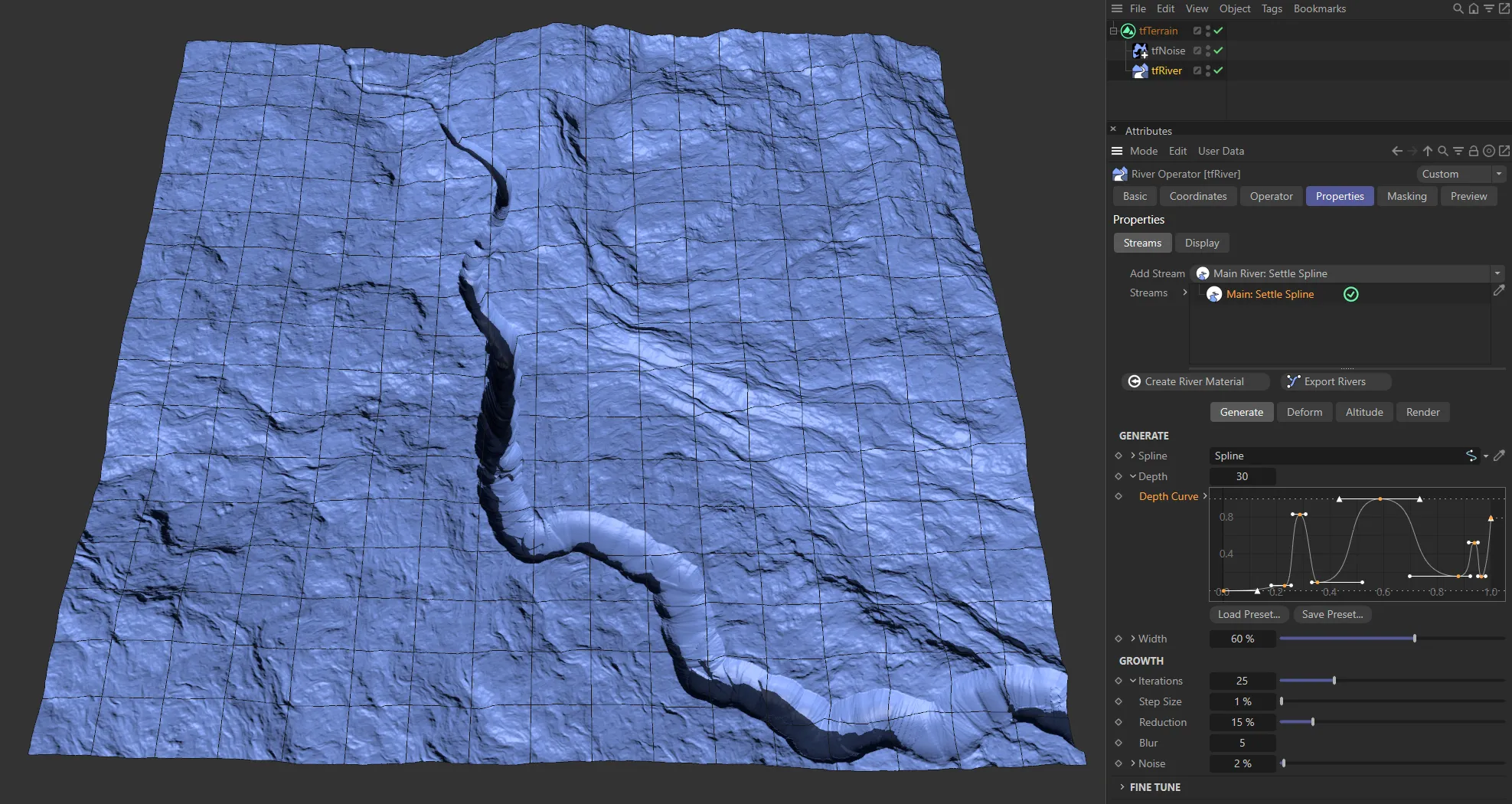
Task: Click the eyedropper next to Main: Settle Spline
Action: pyautogui.click(x=1499, y=291)
